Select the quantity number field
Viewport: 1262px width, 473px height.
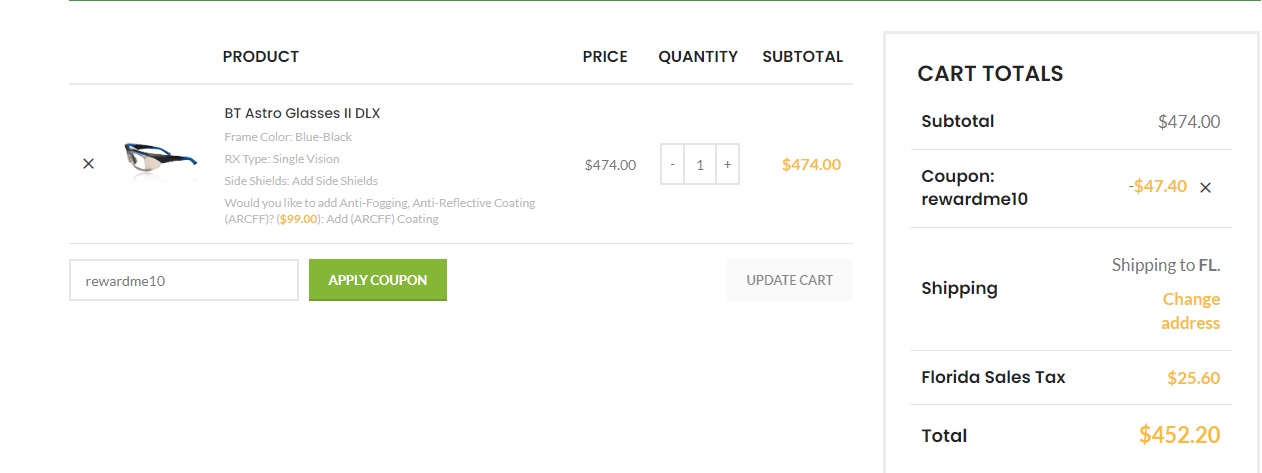pyautogui.click(x=700, y=164)
